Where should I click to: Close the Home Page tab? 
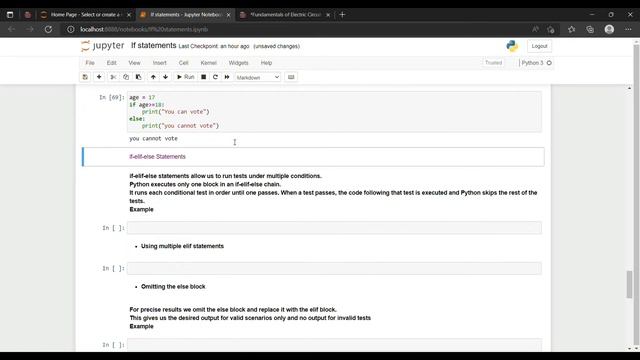point(129,15)
